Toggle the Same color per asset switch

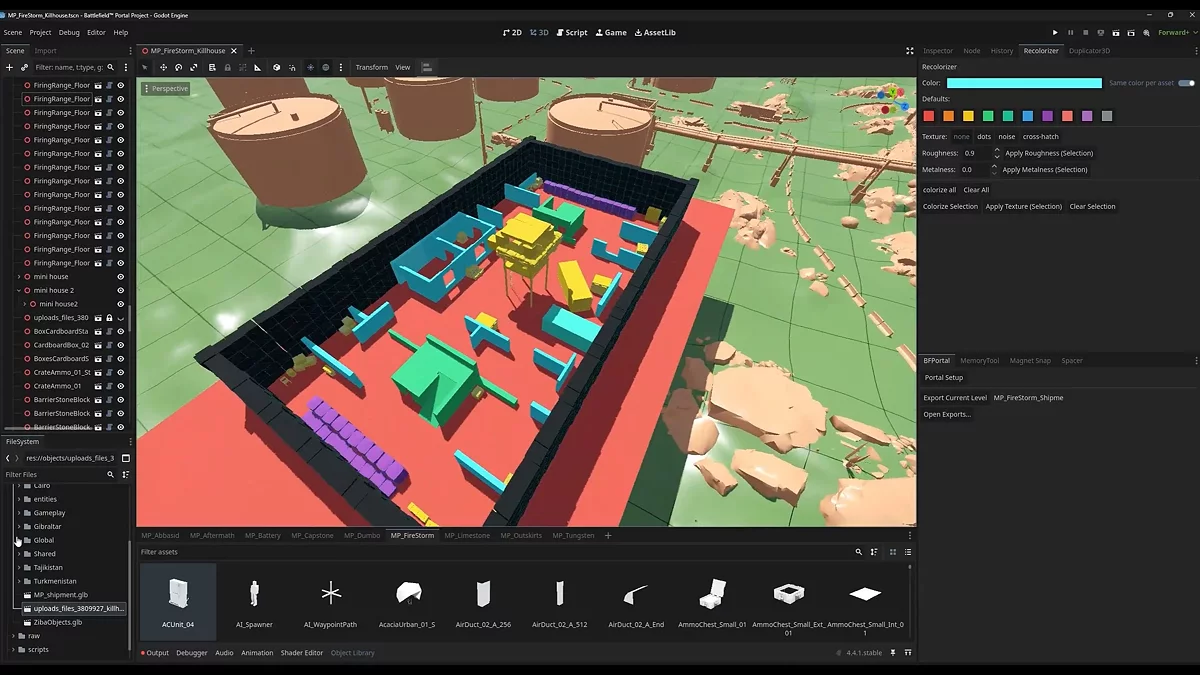point(1186,83)
